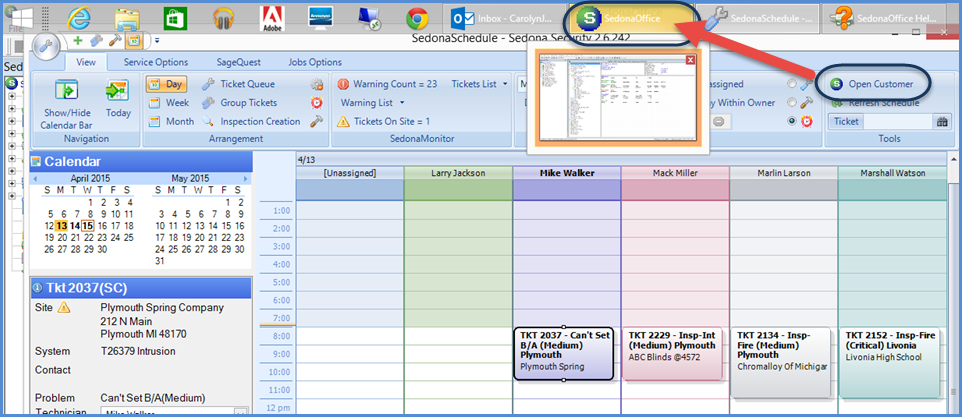This screenshot has width=962, height=417.
Task: Select the View ribbon tab
Action: coord(86,62)
